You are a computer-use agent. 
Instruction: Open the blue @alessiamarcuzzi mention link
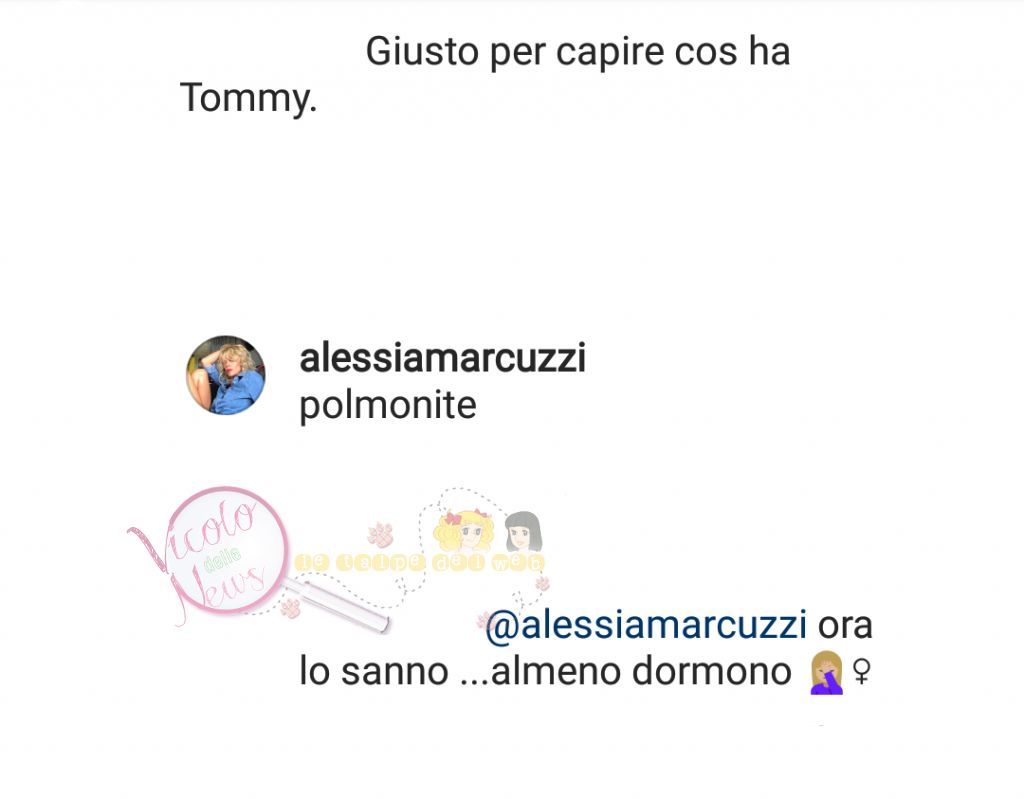tap(646, 625)
